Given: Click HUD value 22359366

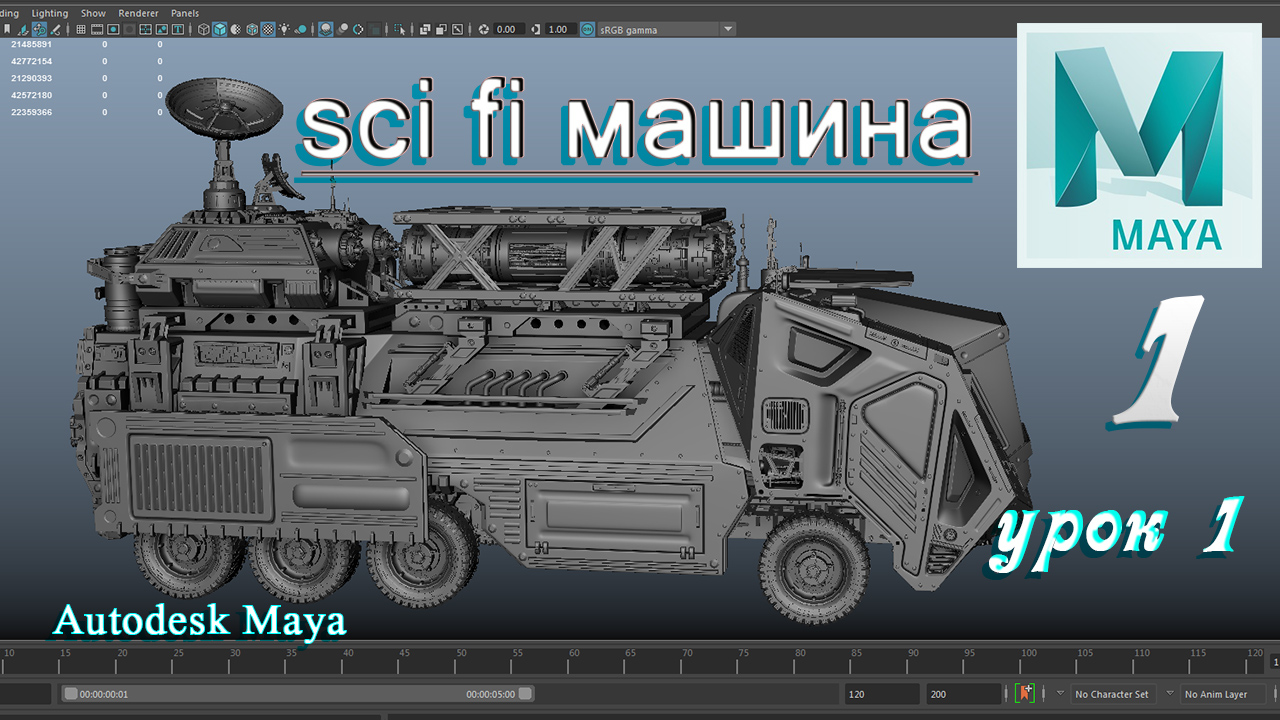Looking at the screenshot, I should pos(31,112).
